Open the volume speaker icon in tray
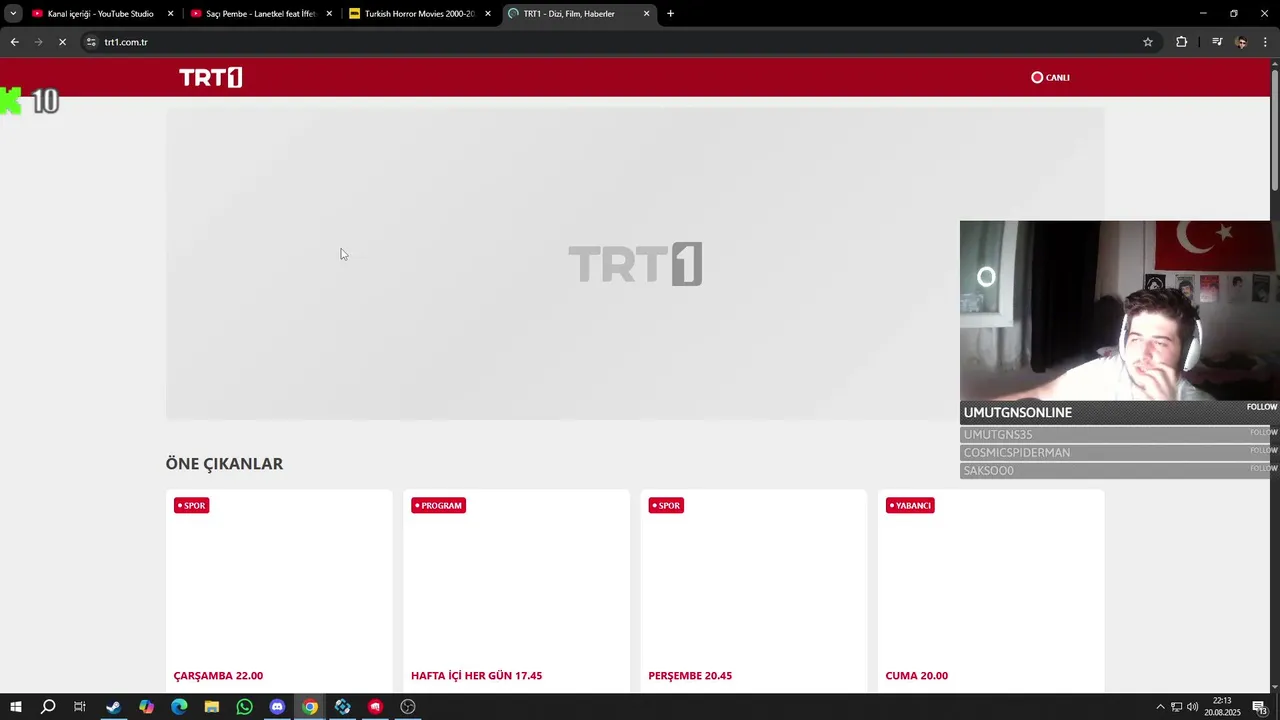 tap(1192, 707)
